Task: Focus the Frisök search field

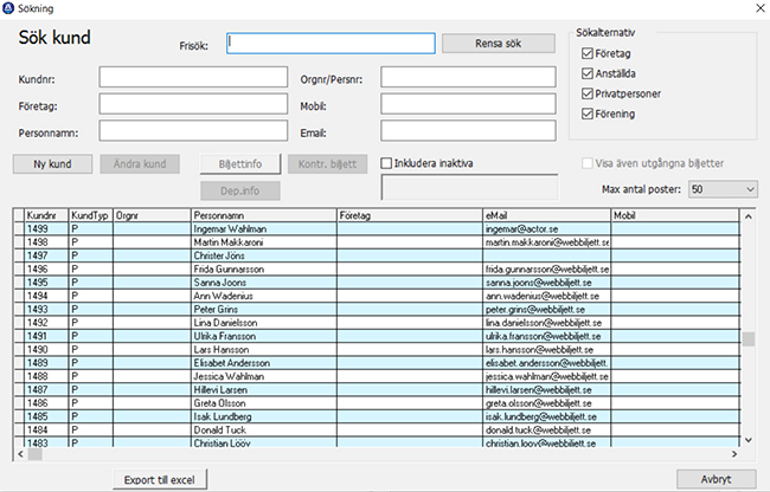Action: 330,43
